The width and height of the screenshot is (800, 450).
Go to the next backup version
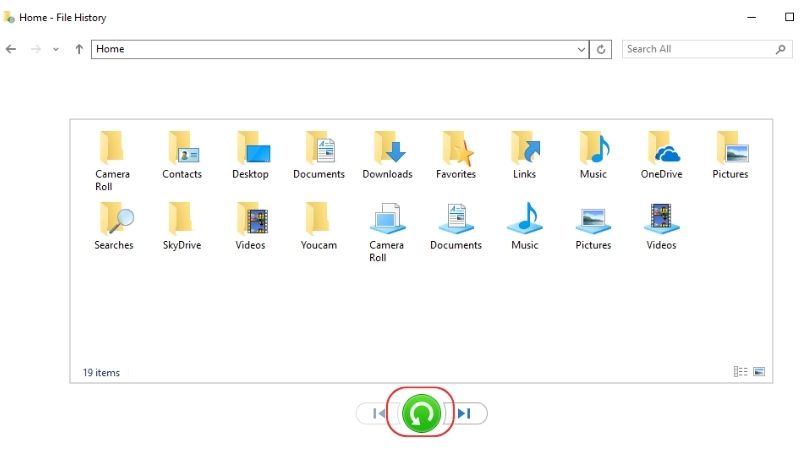point(465,413)
